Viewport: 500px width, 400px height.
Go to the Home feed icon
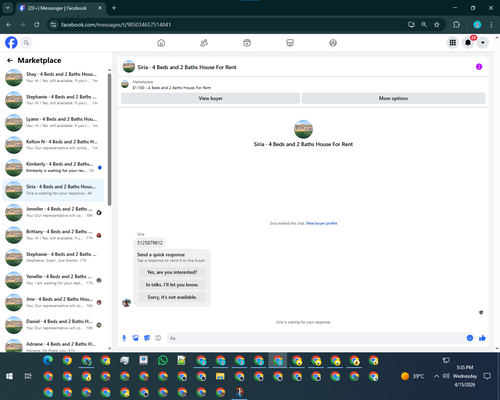click(161, 43)
